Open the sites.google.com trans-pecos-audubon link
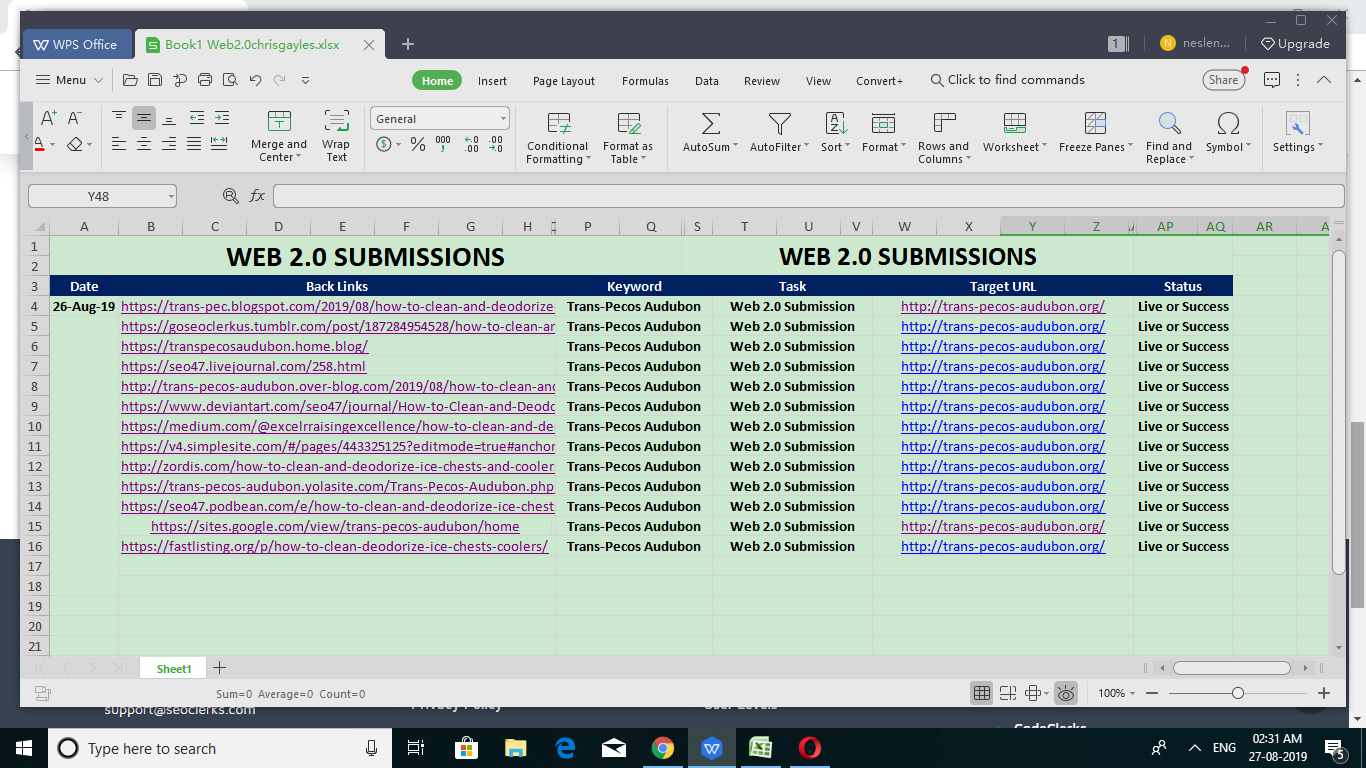 [x=335, y=526]
